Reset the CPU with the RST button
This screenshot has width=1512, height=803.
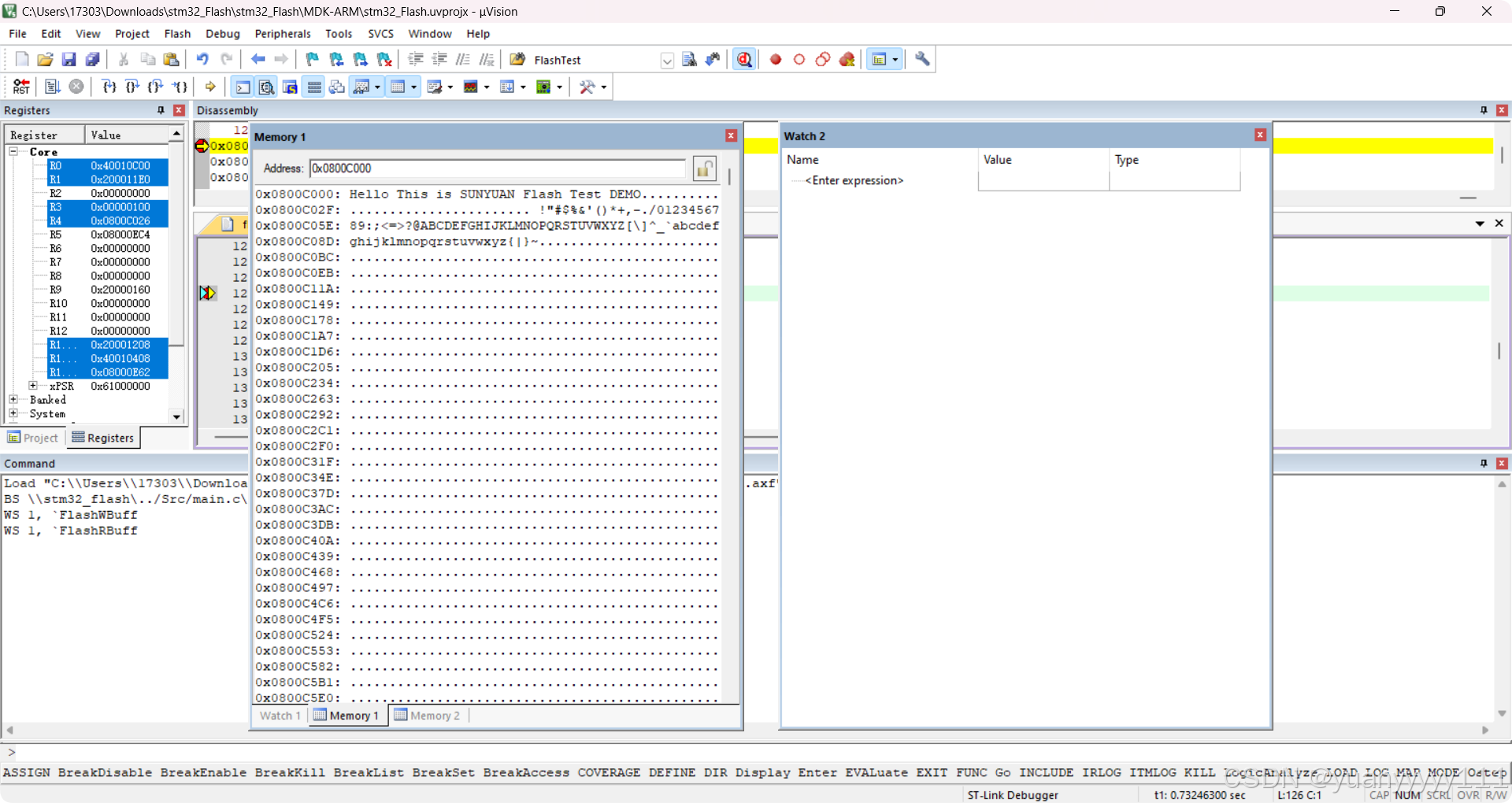pos(21,87)
